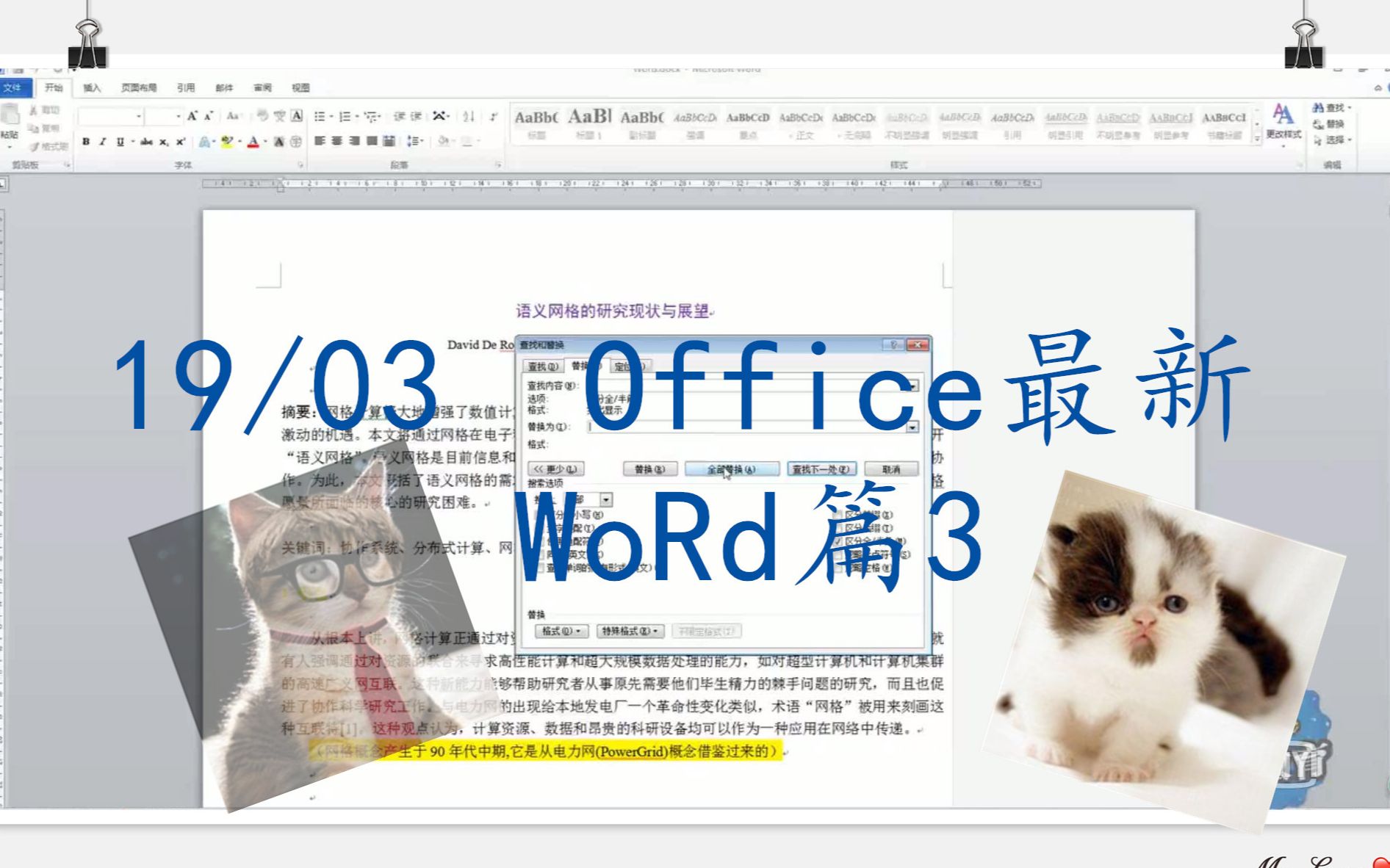The width and height of the screenshot is (1390, 868).
Task: Switch to the 查找 tab in dialog
Action: pos(543,366)
